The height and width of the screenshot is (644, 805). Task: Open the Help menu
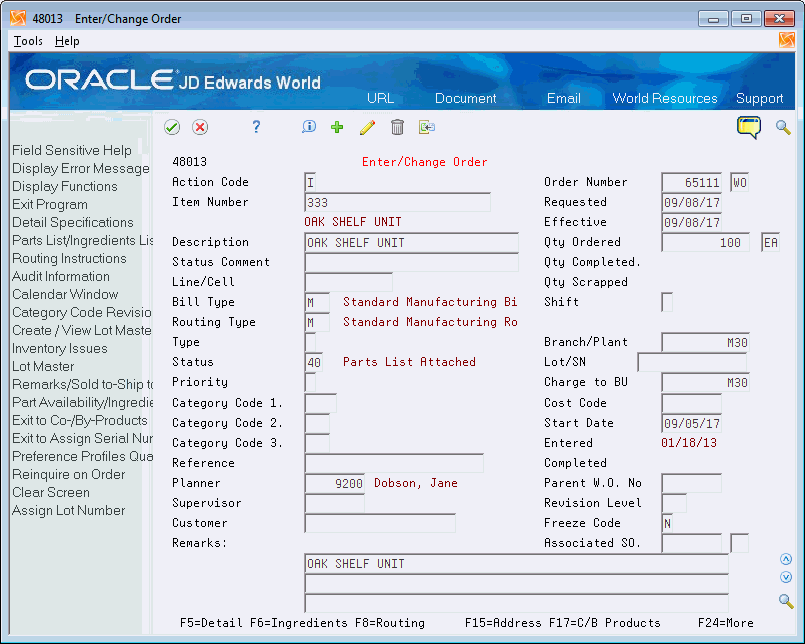tap(67, 41)
